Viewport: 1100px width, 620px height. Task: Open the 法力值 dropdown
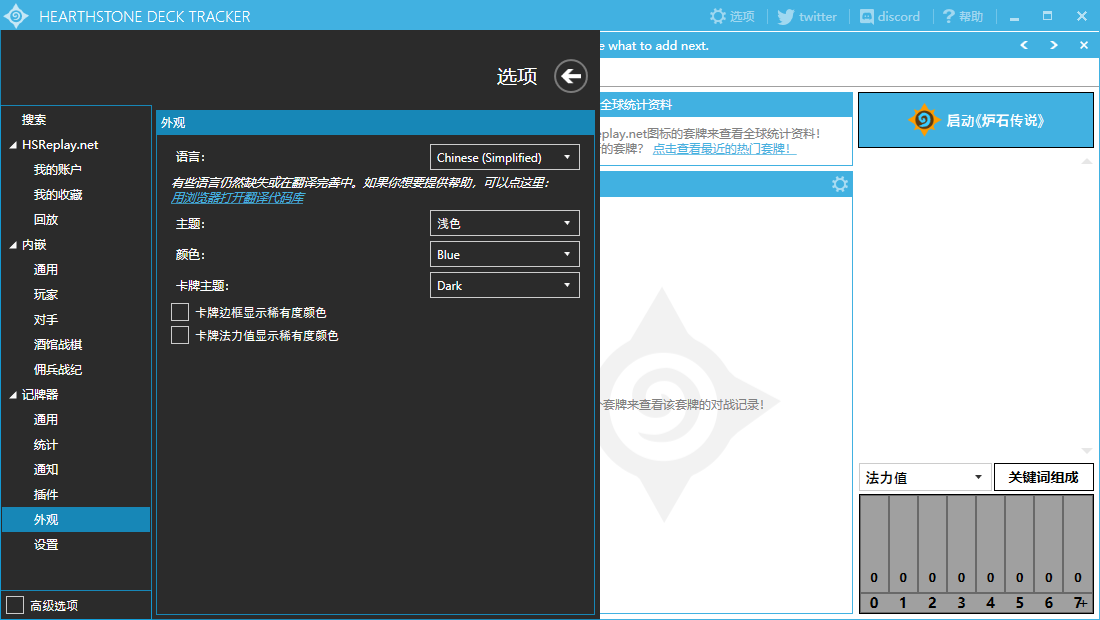(924, 477)
